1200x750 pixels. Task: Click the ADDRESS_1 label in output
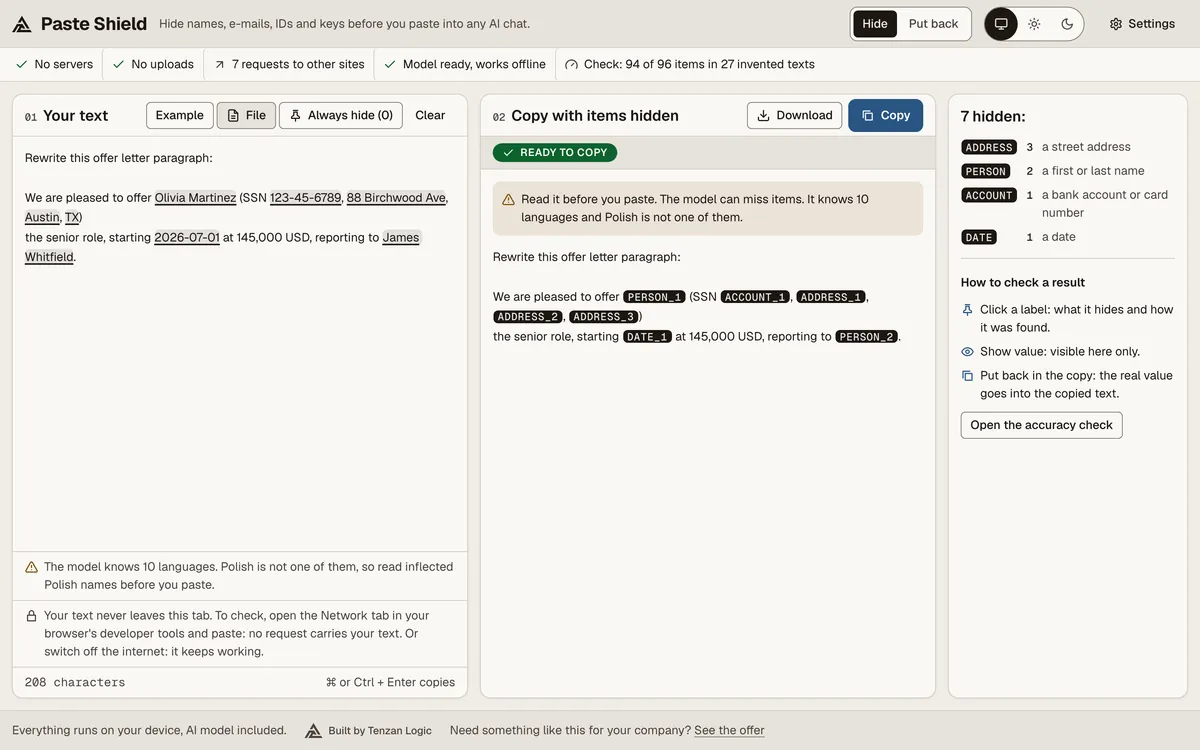coord(831,297)
